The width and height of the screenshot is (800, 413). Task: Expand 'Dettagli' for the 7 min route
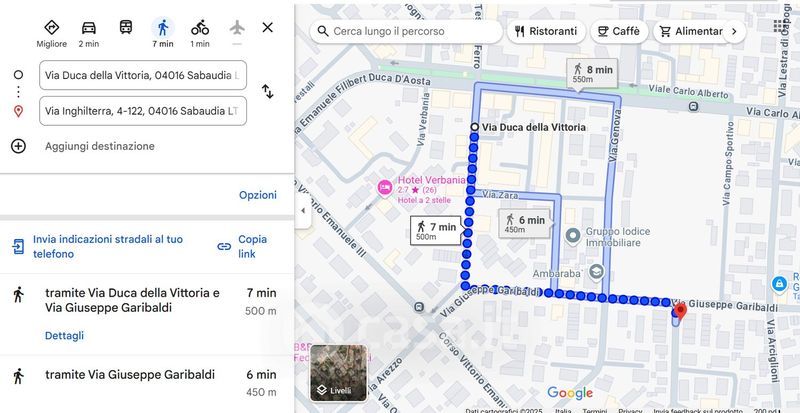(x=64, y=336)
